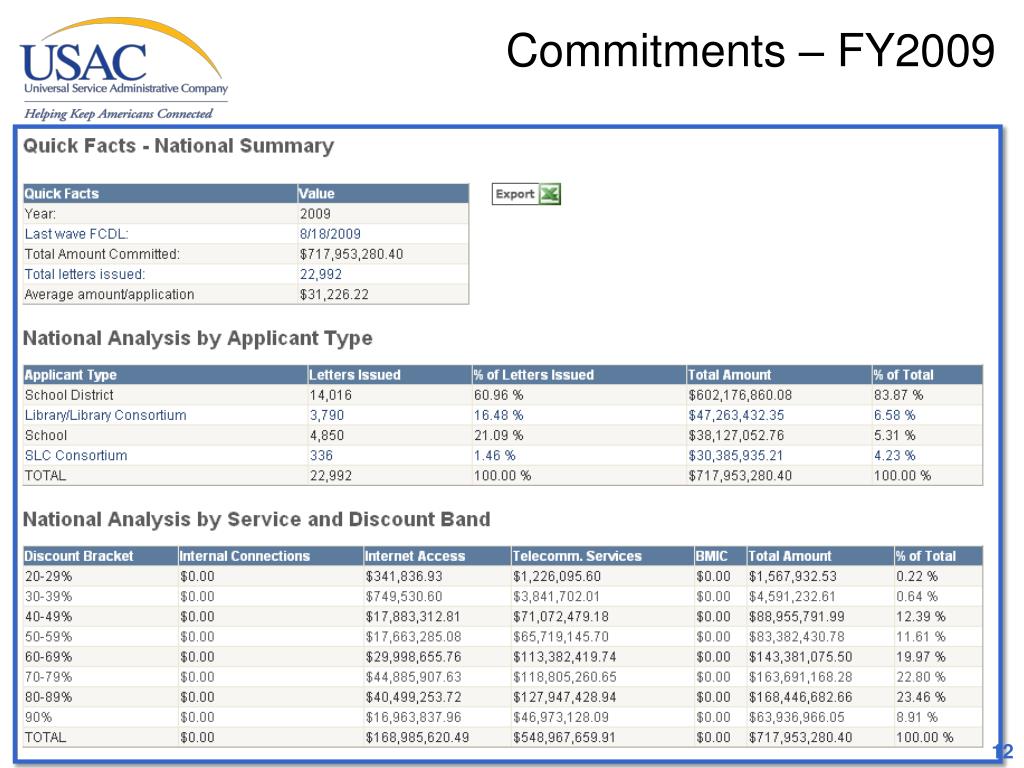Click letters issued value 14,016
This screenshot has height=768, width=1024.
pyautogui.click(x=330, y=395)
